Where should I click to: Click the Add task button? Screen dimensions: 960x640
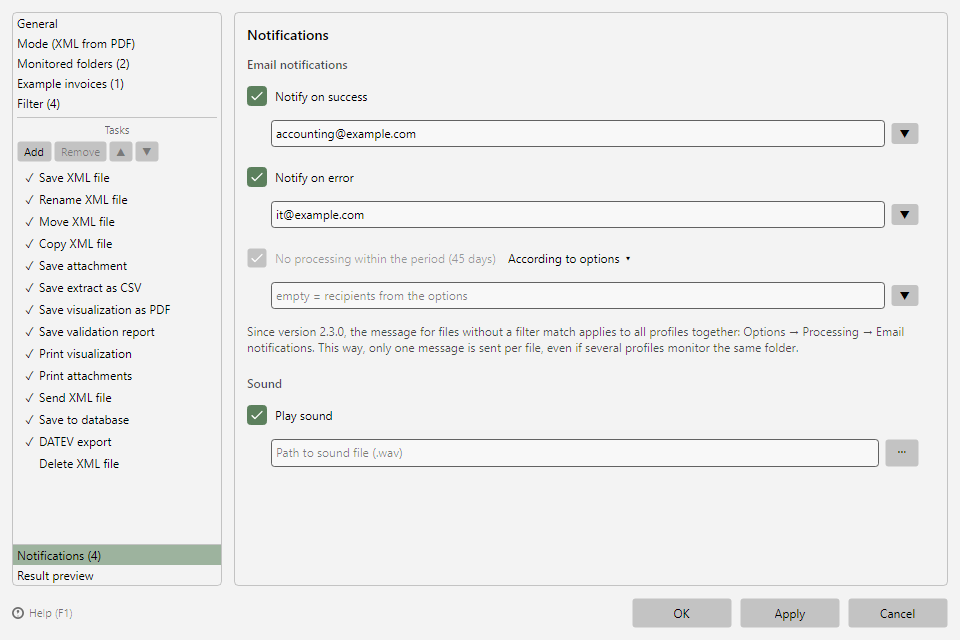point(34,152)
